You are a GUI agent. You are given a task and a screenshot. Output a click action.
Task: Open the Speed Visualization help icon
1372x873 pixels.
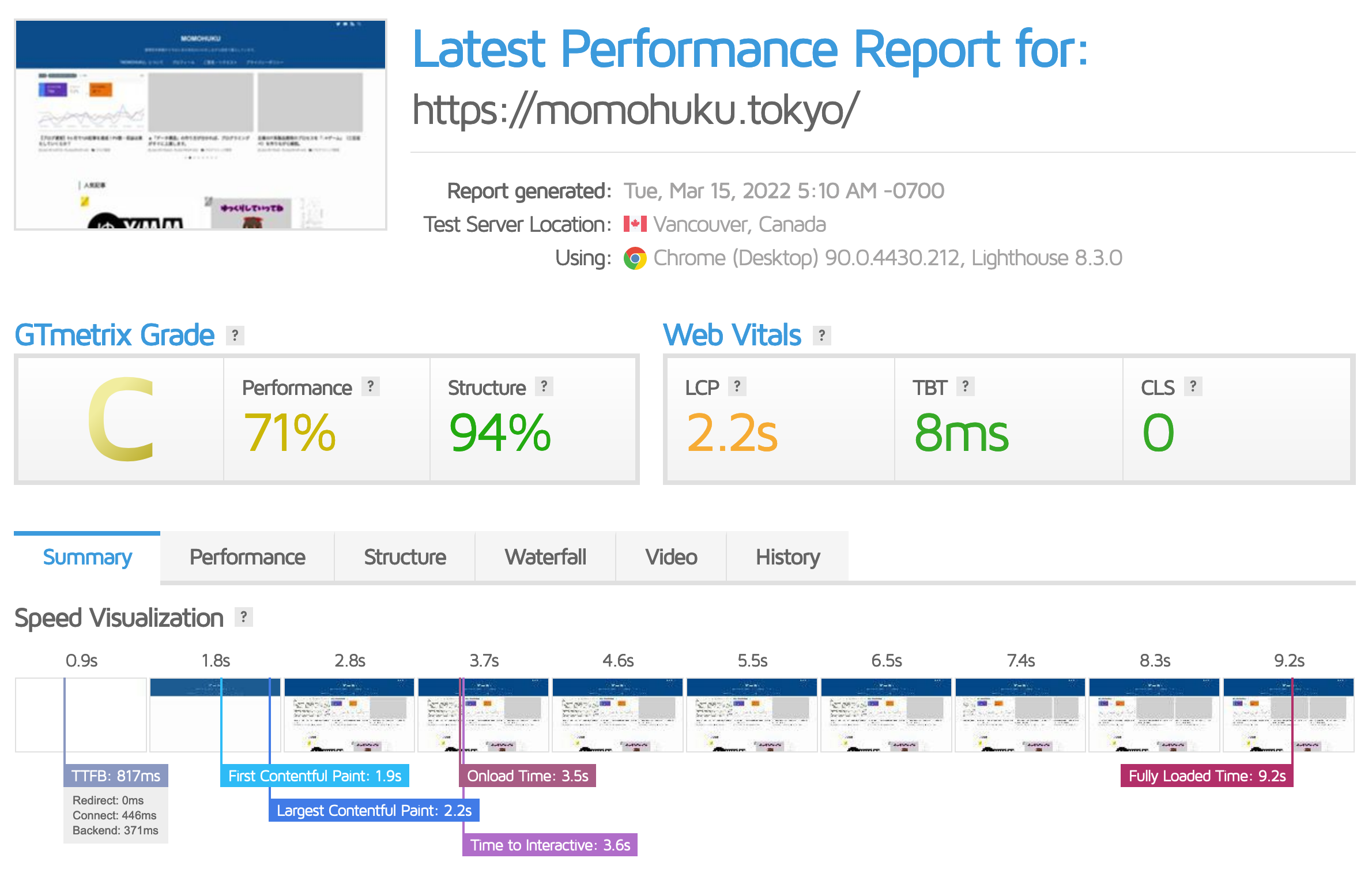coord(244,617)
